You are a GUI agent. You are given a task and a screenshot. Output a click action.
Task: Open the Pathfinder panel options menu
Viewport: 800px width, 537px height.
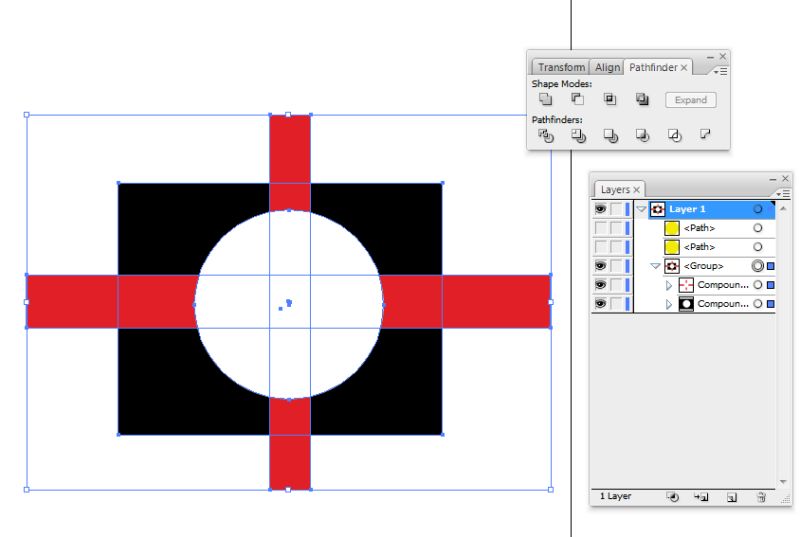720,72
